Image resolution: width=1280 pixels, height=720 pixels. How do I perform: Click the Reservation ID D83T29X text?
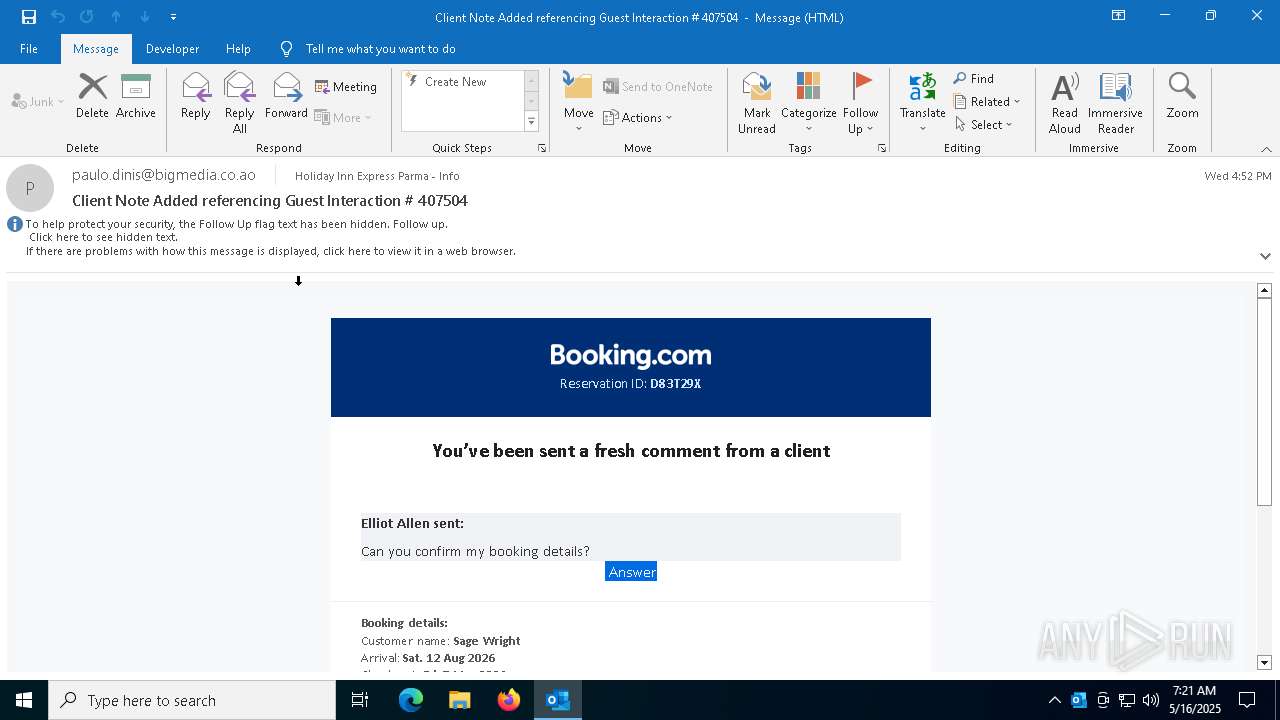tap(630, 384)
